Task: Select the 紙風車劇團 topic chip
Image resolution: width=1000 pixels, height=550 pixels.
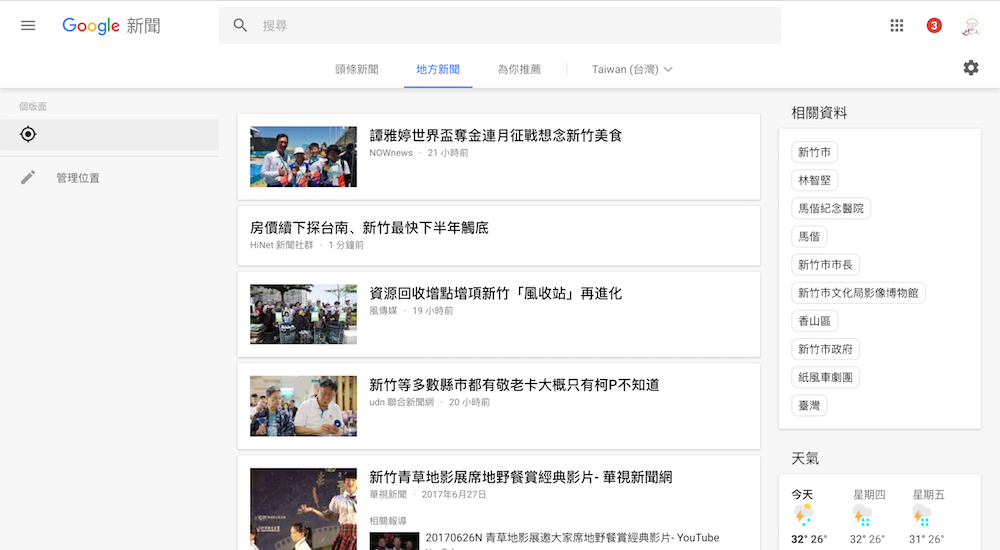Action: click(825, 377)
